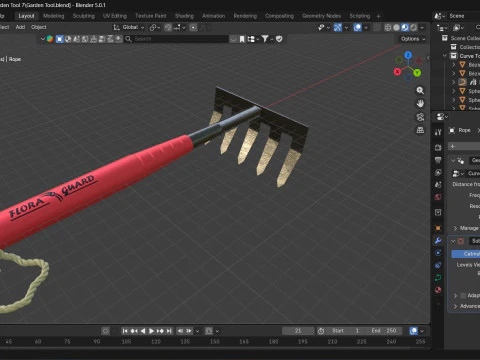The width and height of the screenshot is (480, 360).
Task: Click the shield icon in asset toolbar
Action: pos(279,39)
